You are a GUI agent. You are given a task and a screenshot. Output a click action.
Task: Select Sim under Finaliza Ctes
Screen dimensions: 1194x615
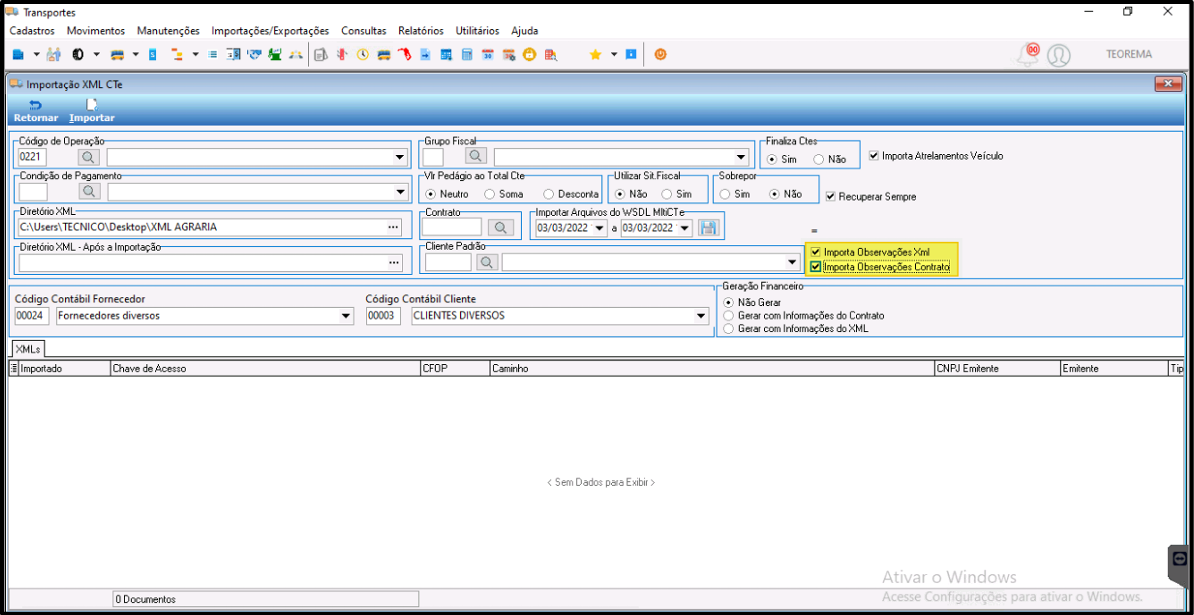(x=781, y=159)
